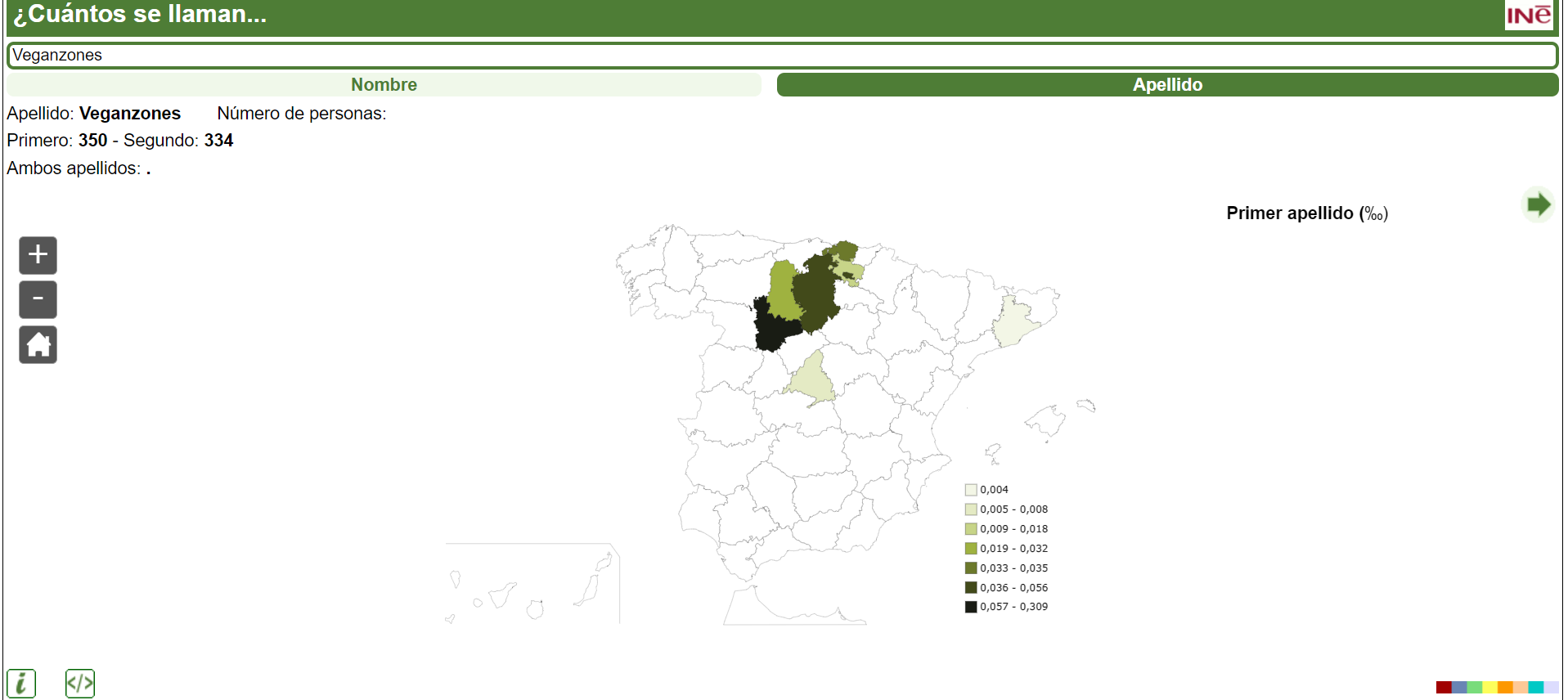Image resolution: width=1568 pixels, height=700 pixels.
Task: Select the bright orange color swatch
Action: click(x=1505, y=688)
